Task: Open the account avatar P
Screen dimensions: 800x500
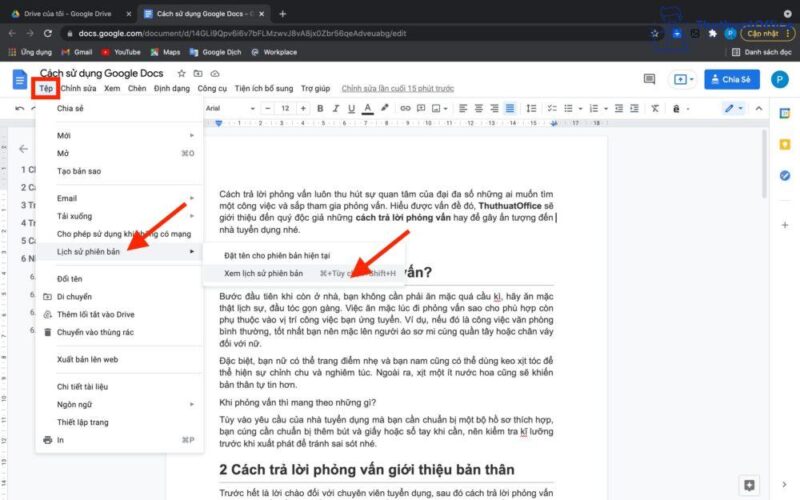Action: pyautogui.click(x=779, y=79)
